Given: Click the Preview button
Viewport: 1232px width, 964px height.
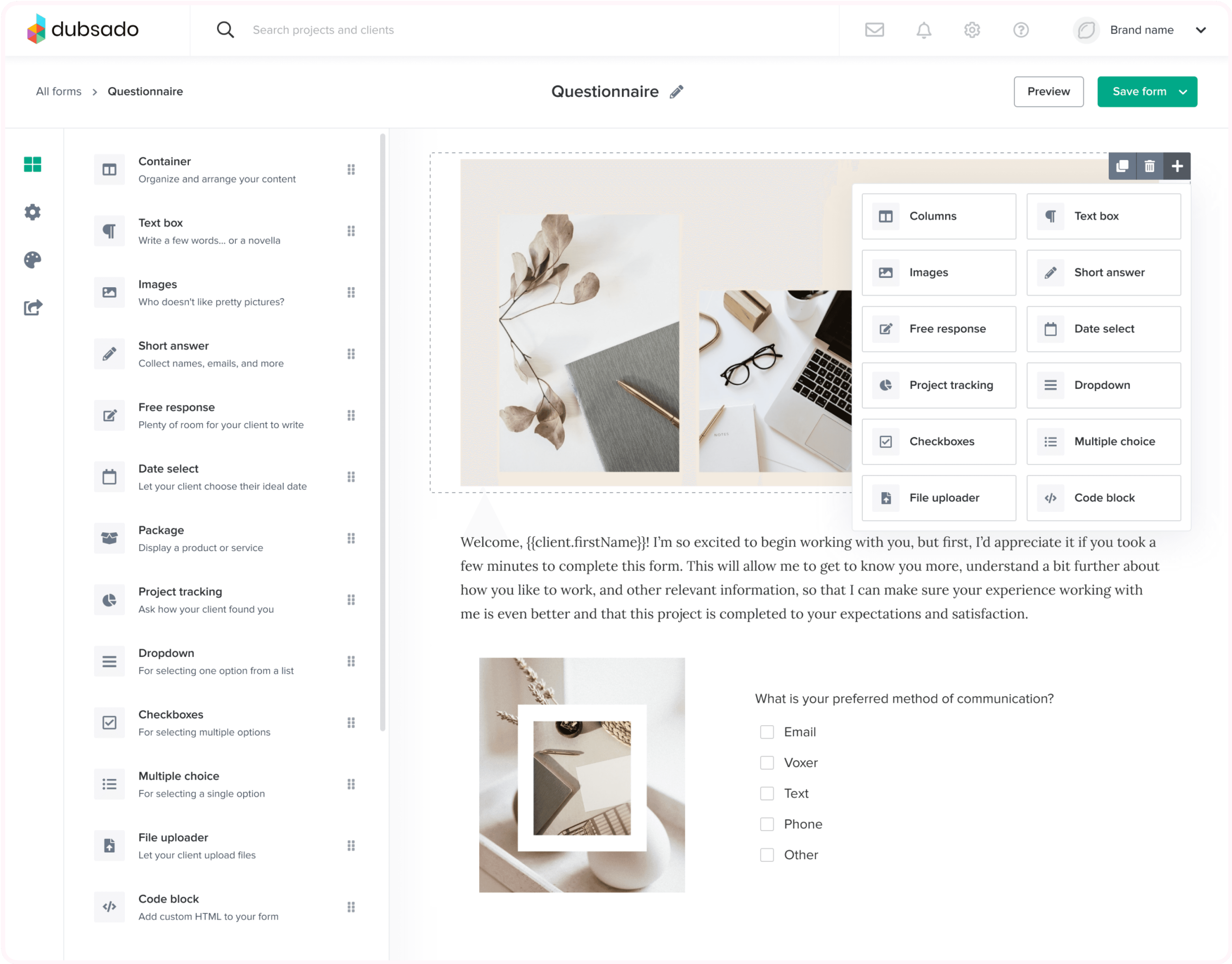Looking at the screenshot, I should point(1047,92).
